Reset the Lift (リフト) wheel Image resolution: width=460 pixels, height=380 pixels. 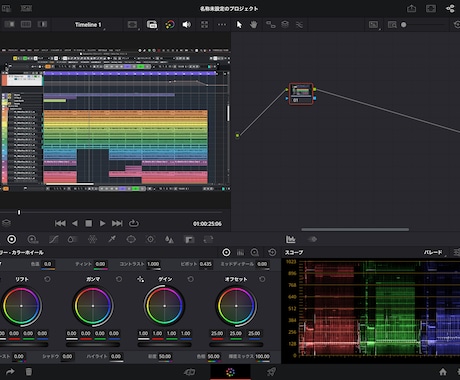[47, 279]
